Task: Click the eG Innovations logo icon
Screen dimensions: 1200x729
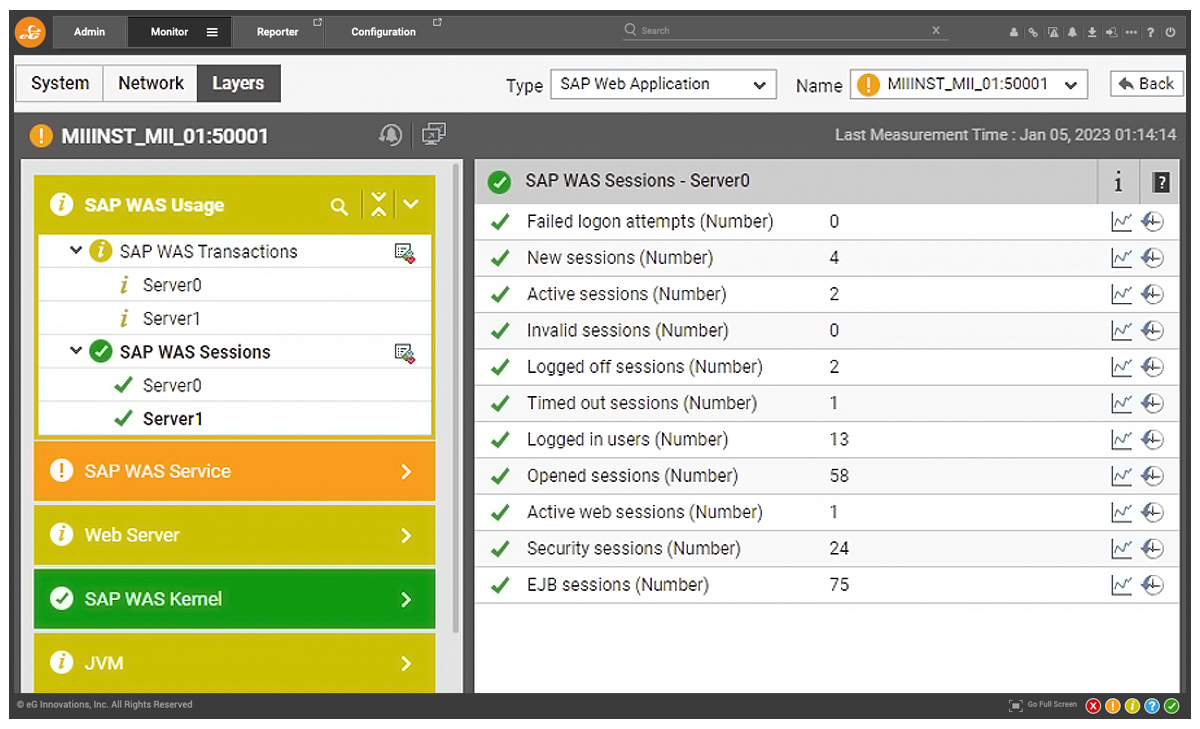Action: pyautogui.click(x=30, y=32)
